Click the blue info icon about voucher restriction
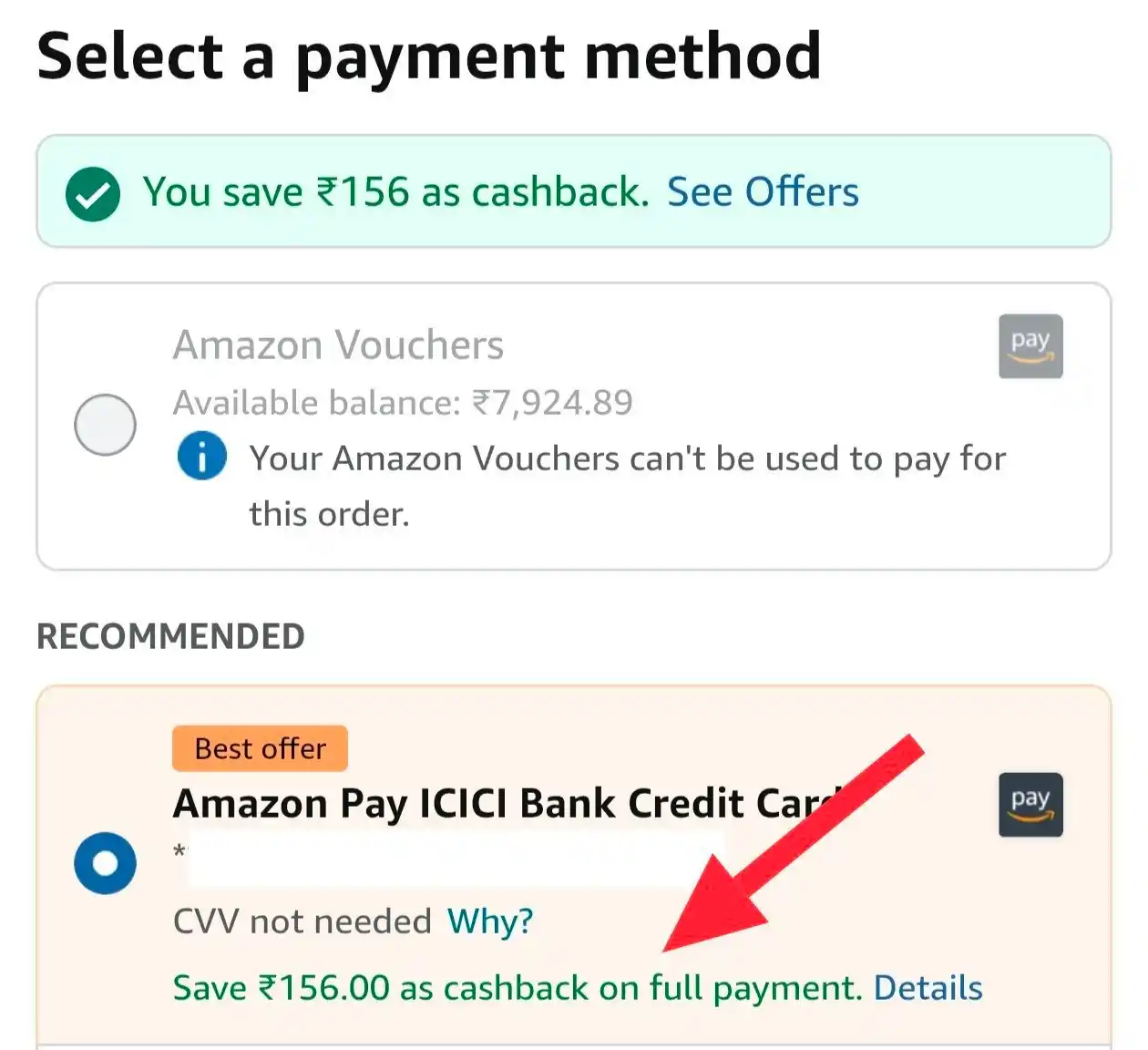The image size is (1148, 1050). point(202,457)
